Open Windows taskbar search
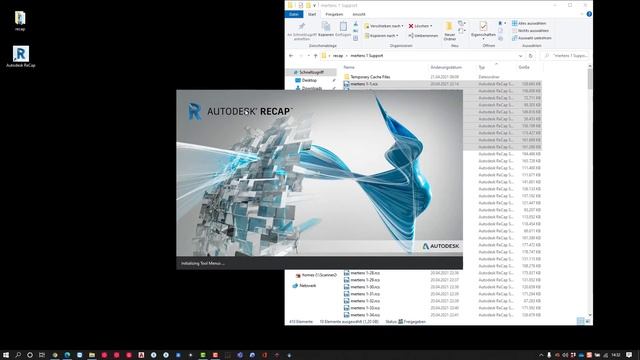Screen dimensions: 640x360 pos(18,355)
